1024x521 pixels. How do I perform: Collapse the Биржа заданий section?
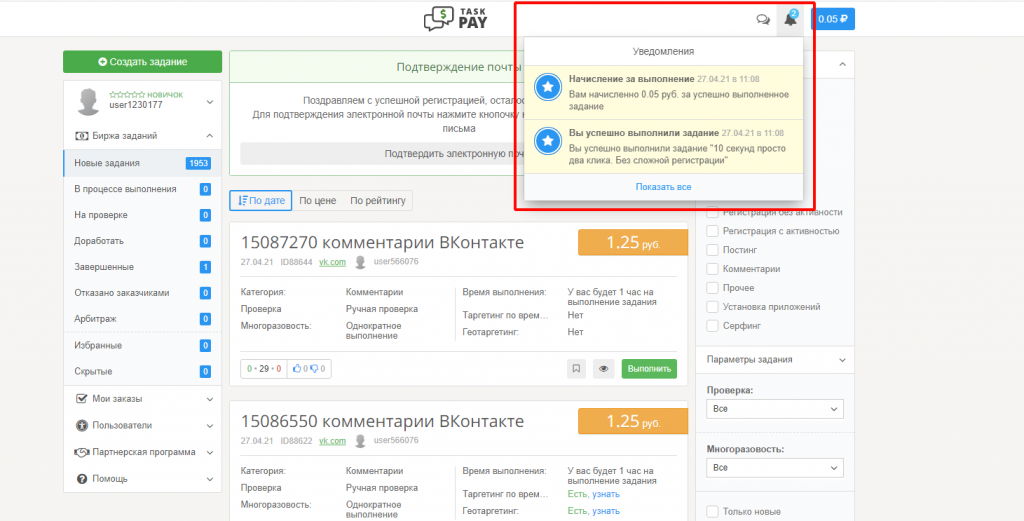point(210,136)
